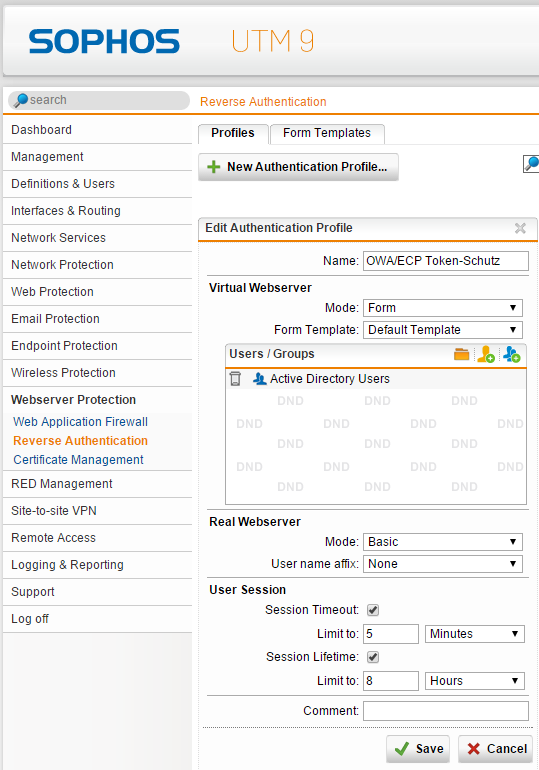Open the Virtual Webserver Mode dropdown
This screenshot has height=770, width=539.
click(x=443, y=308)
